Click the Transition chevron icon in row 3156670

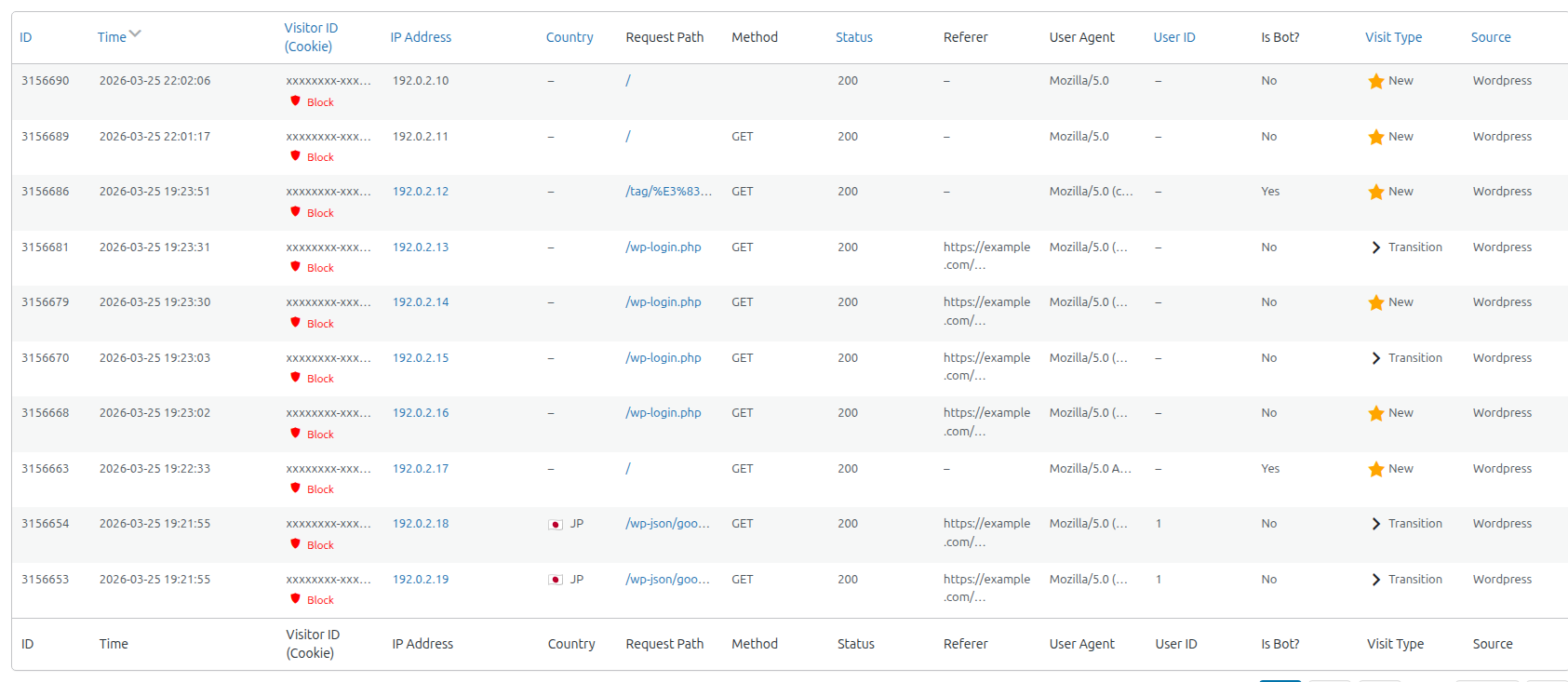1376,358
